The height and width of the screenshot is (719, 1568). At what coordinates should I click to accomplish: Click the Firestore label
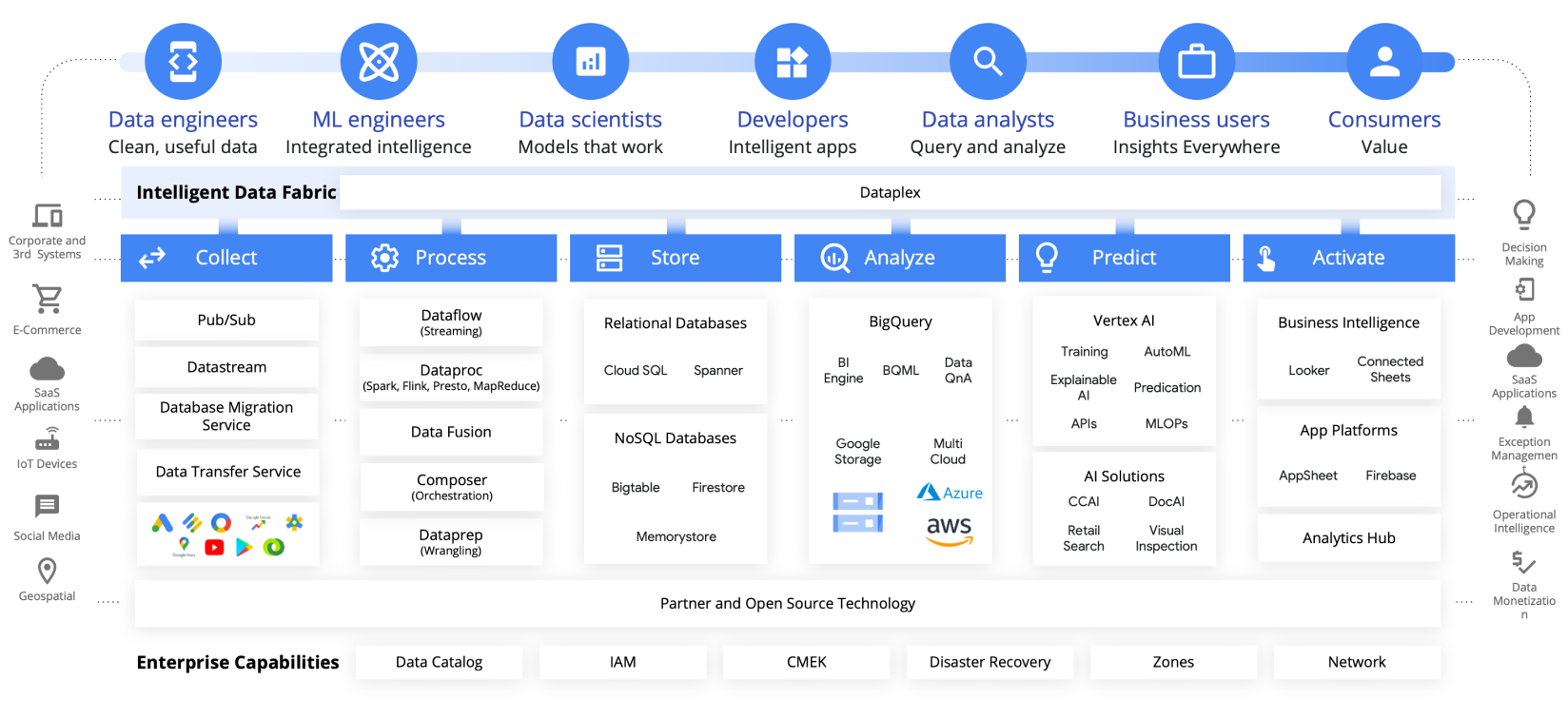click(x=718, y=488)
